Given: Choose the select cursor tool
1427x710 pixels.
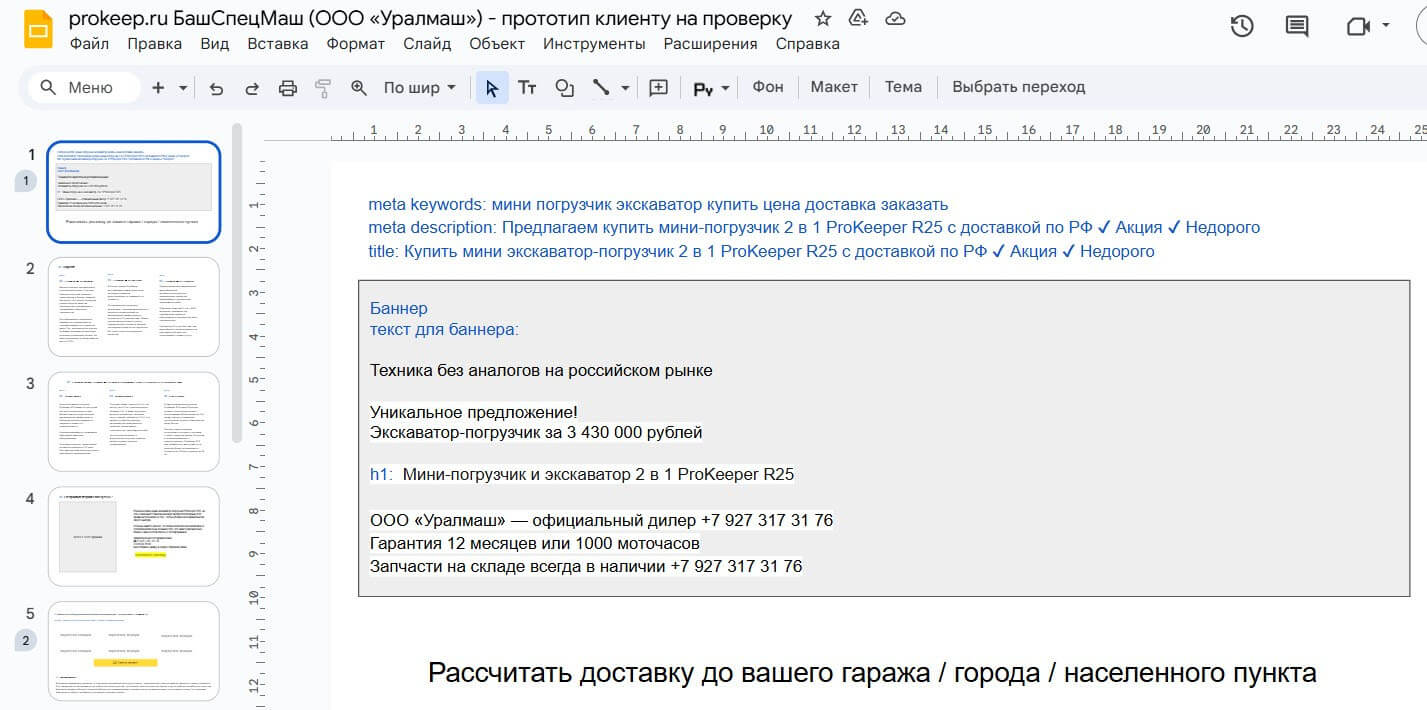Looking at the screenshot, I should click(491, 88).
